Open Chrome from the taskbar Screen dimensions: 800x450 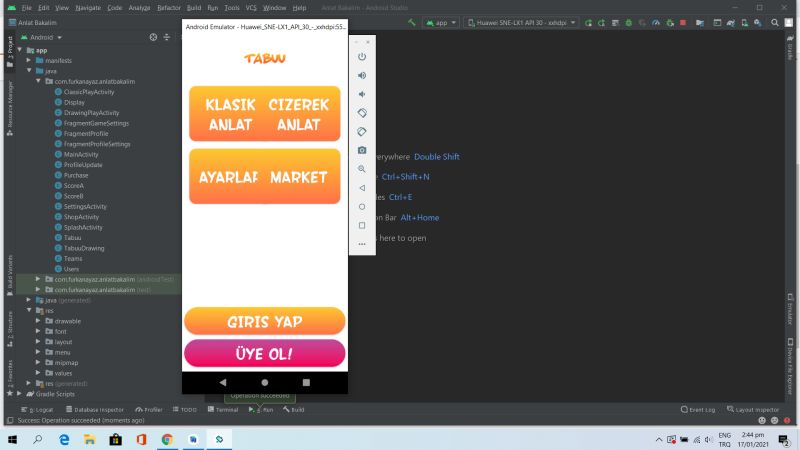(167, 439)
